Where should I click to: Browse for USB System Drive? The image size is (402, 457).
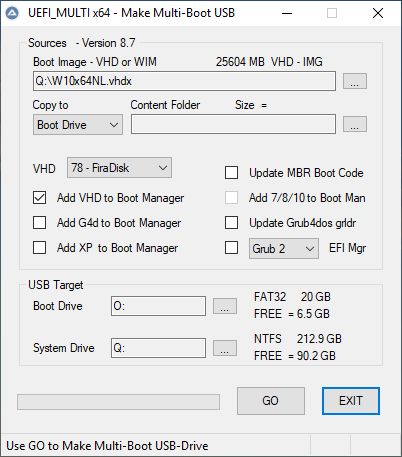225,348
